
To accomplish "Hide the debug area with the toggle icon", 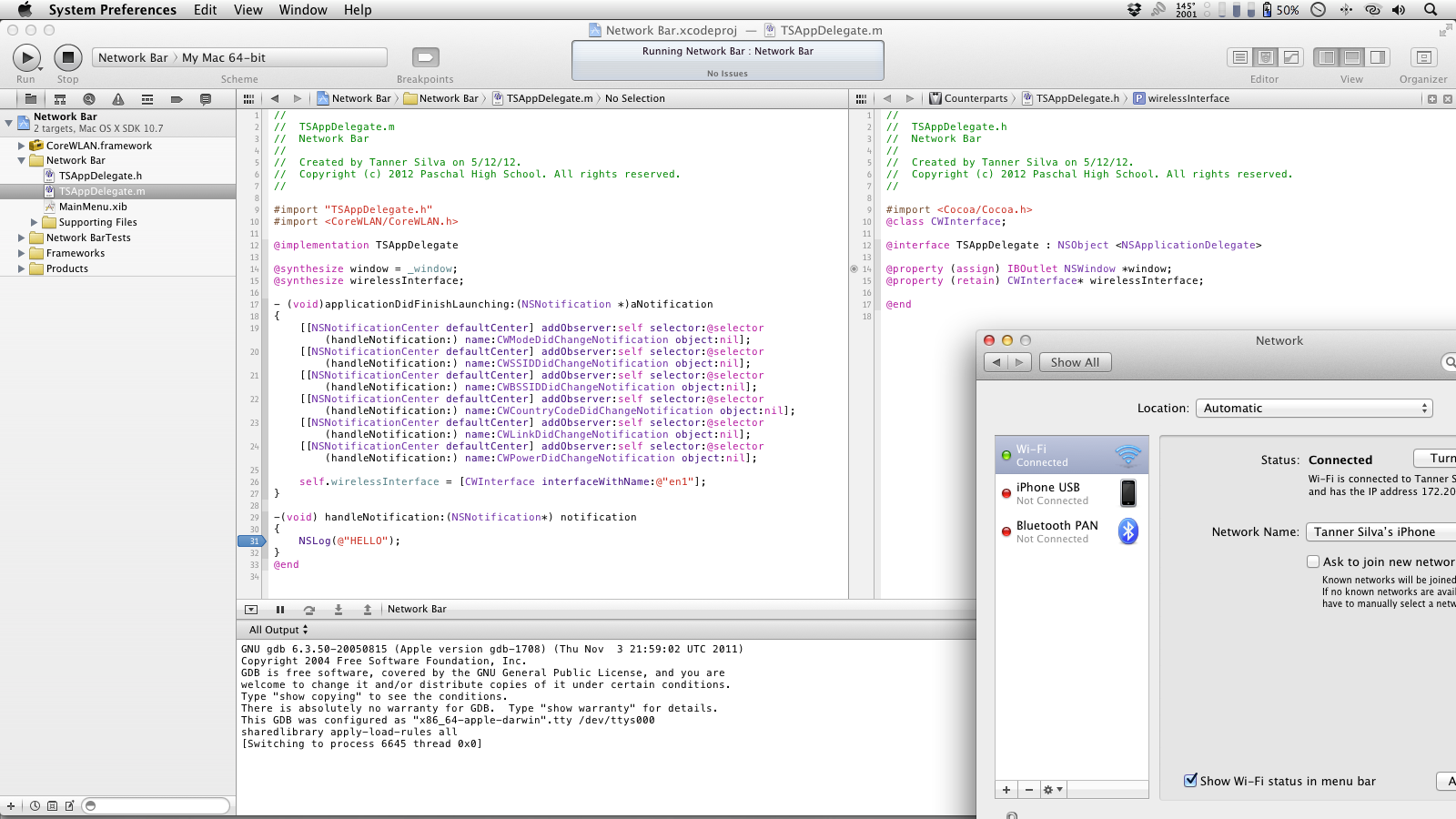I will coord(251,610).
